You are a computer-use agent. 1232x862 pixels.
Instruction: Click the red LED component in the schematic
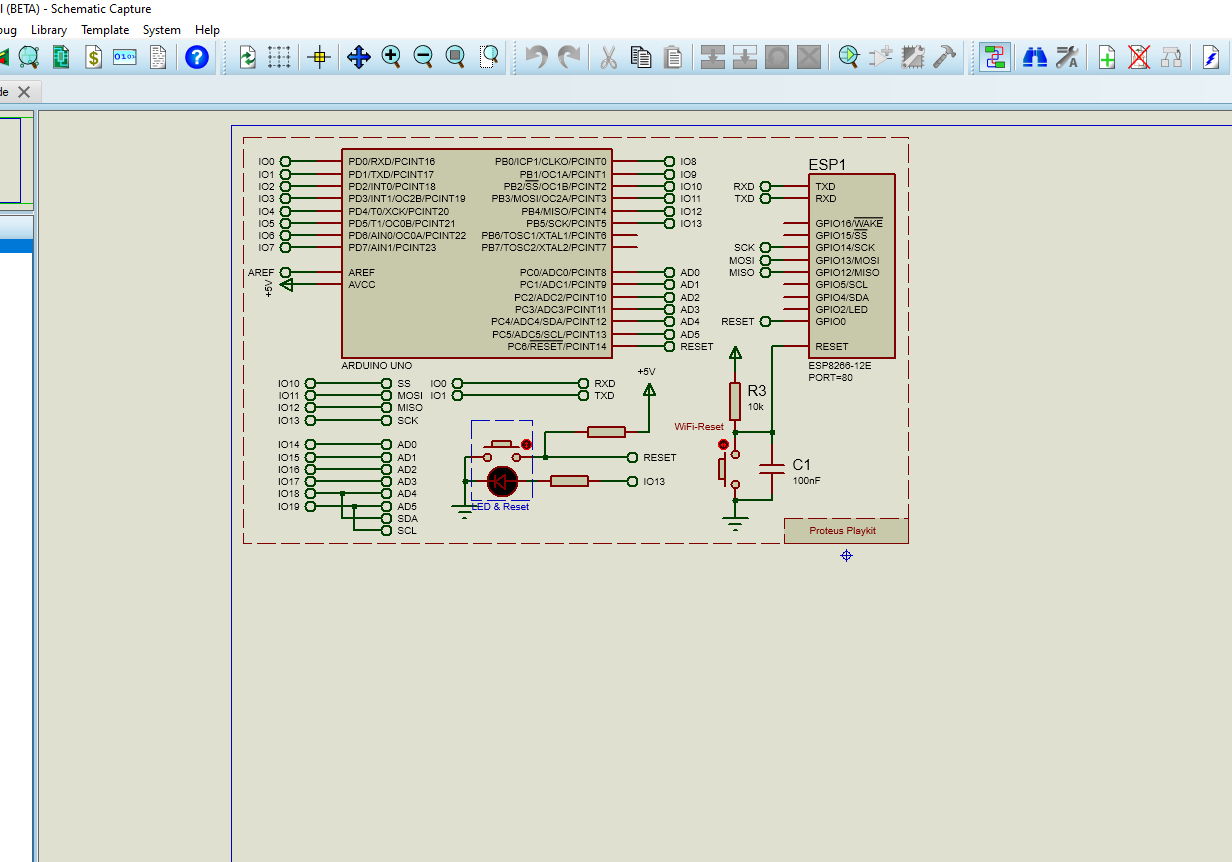click(500, 481)
